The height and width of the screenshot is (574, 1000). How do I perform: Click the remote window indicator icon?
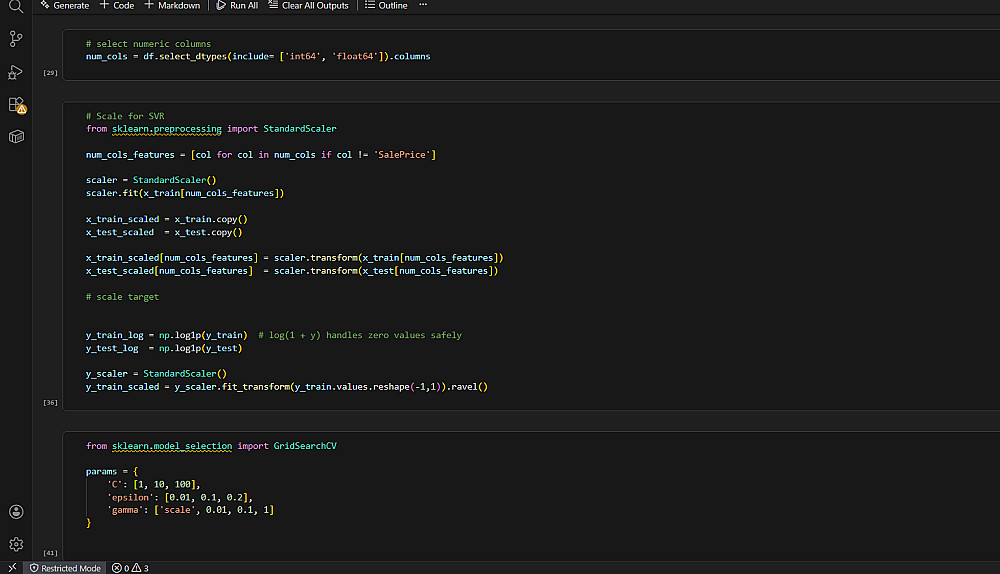[x=11, y=567]
